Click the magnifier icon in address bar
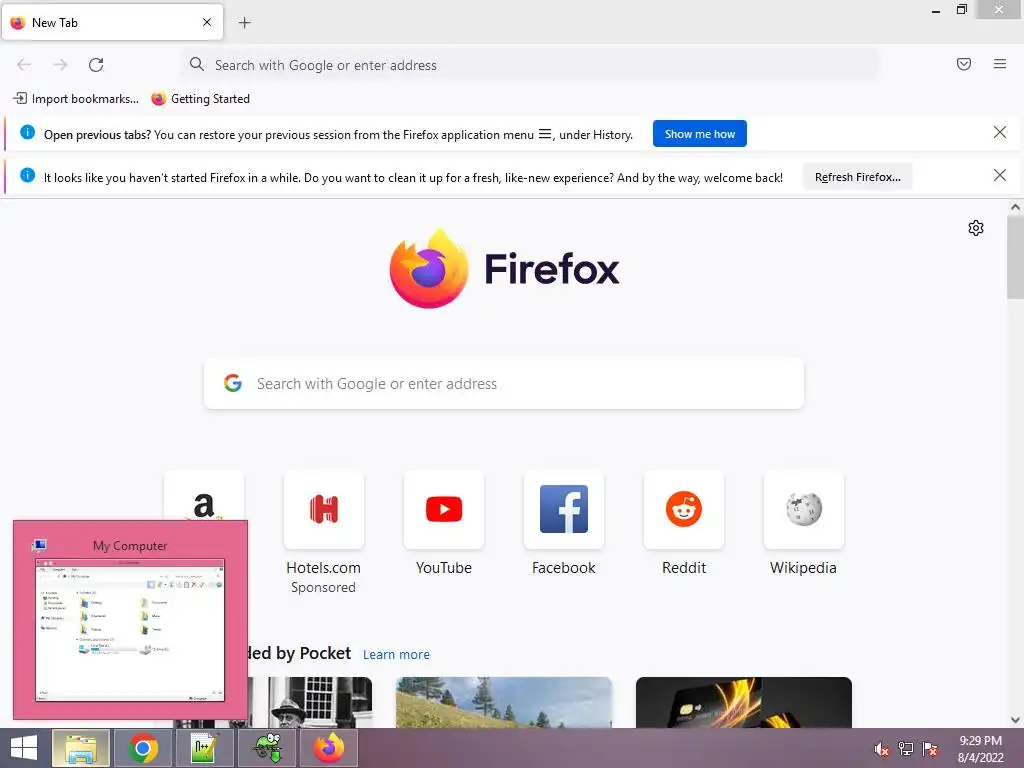 196,64
